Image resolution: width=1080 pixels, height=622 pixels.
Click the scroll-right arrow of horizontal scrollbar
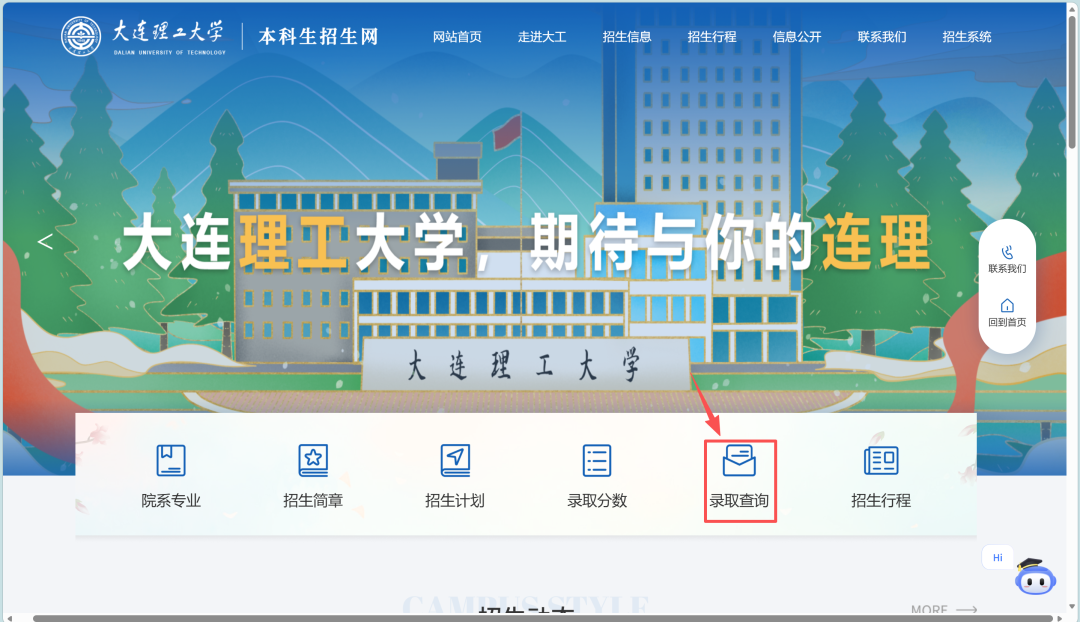1059,618
